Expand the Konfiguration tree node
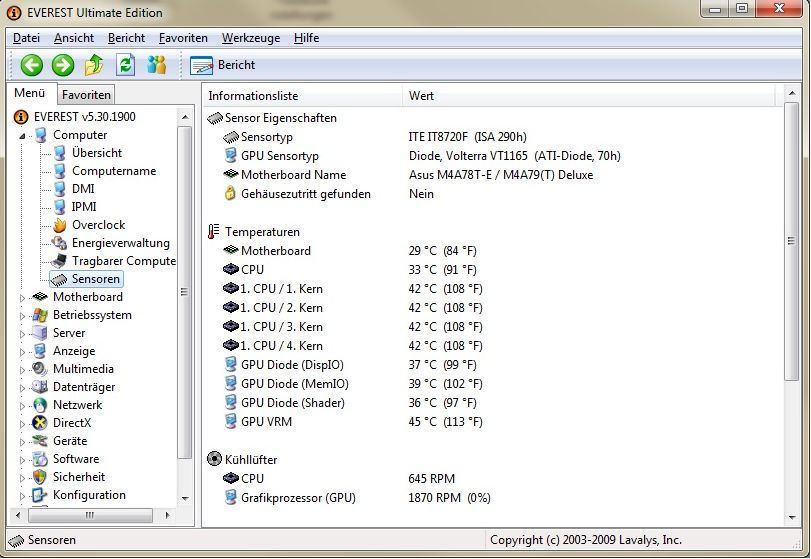Screen dimensions: 811x559 pos(22,496)
